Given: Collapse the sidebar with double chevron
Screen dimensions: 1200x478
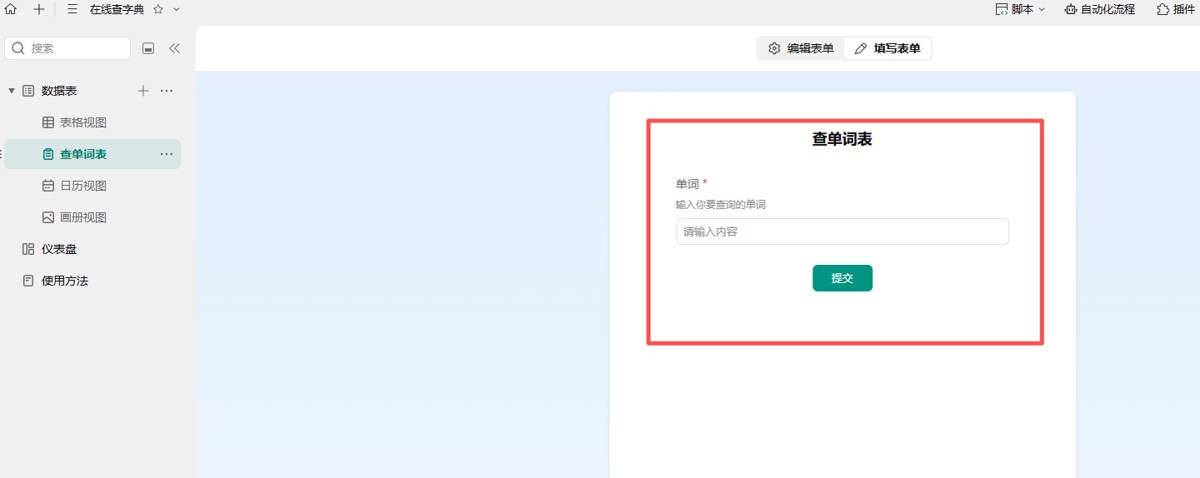Looking at the screenshot, I should coord(174,48).
